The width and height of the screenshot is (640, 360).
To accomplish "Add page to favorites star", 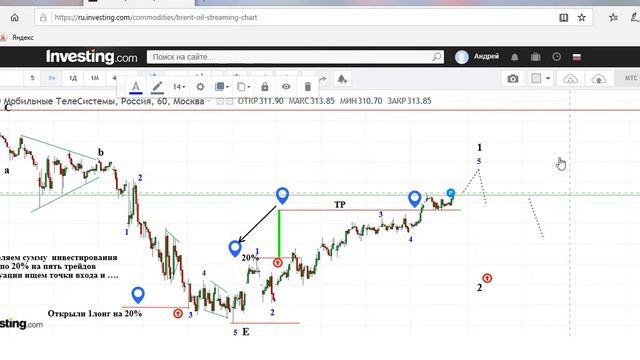I will (x=582, y=18).
